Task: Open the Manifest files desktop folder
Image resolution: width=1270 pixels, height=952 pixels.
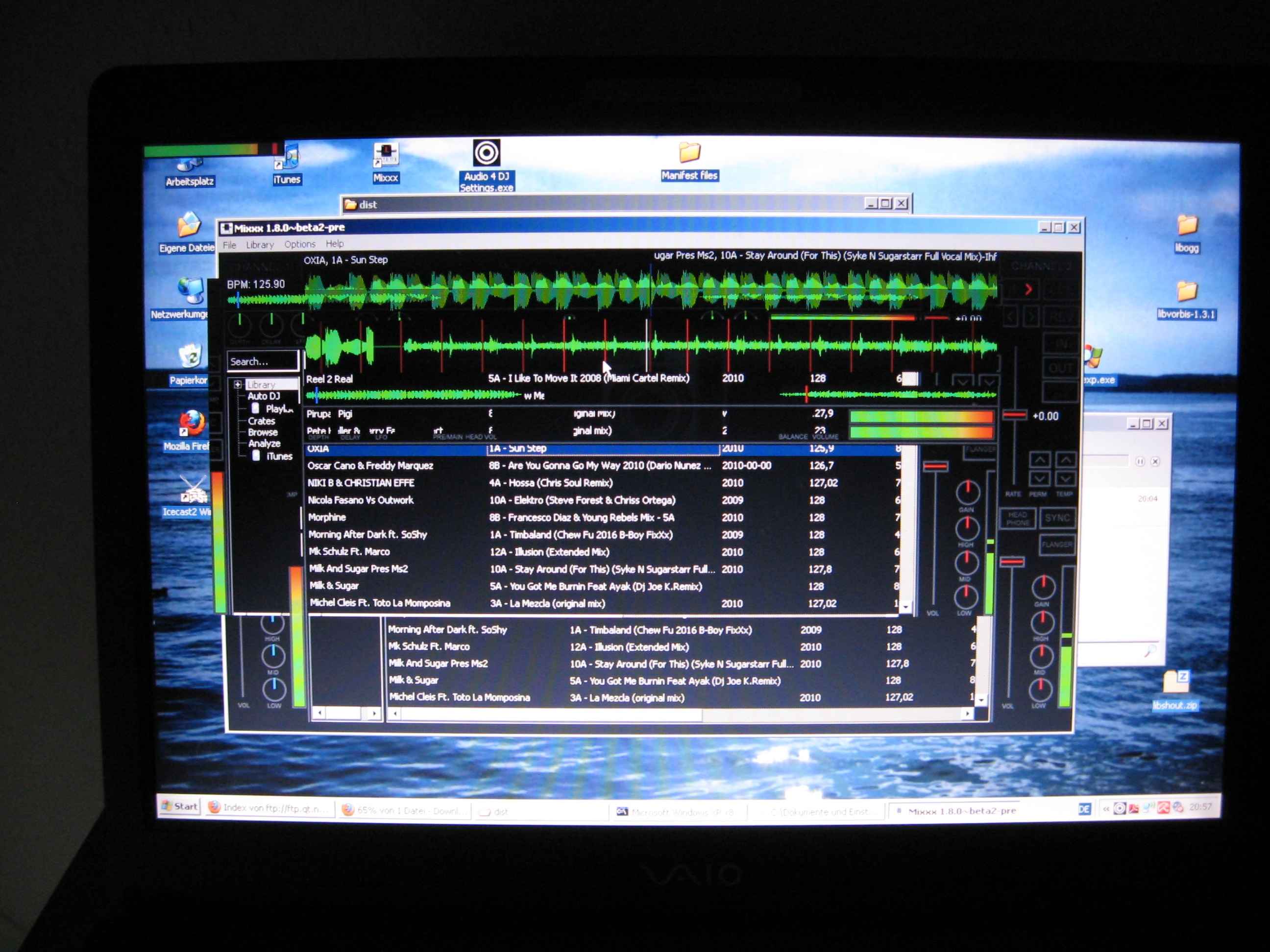Action: [x=689, y=162]
